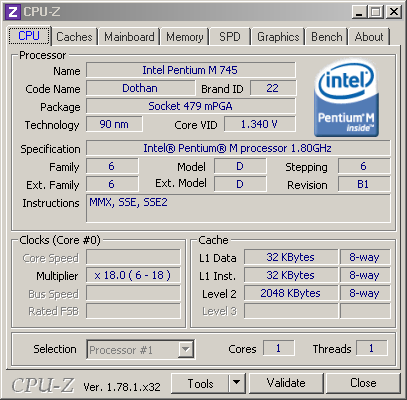
Task: Click the Tools button
Action: pyautogui.click(x=200, y=384)
